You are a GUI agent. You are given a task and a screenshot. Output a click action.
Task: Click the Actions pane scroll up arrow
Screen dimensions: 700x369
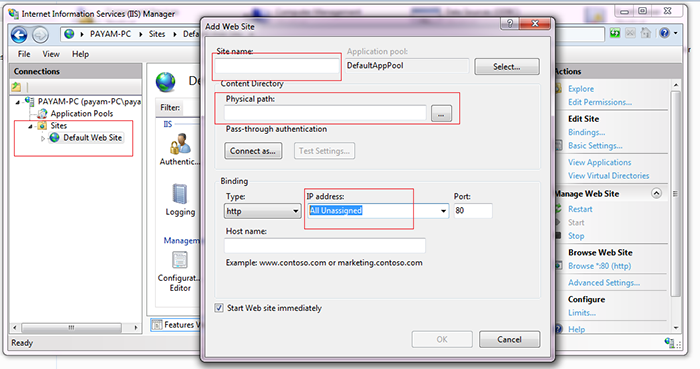click(x=675, y=85)
